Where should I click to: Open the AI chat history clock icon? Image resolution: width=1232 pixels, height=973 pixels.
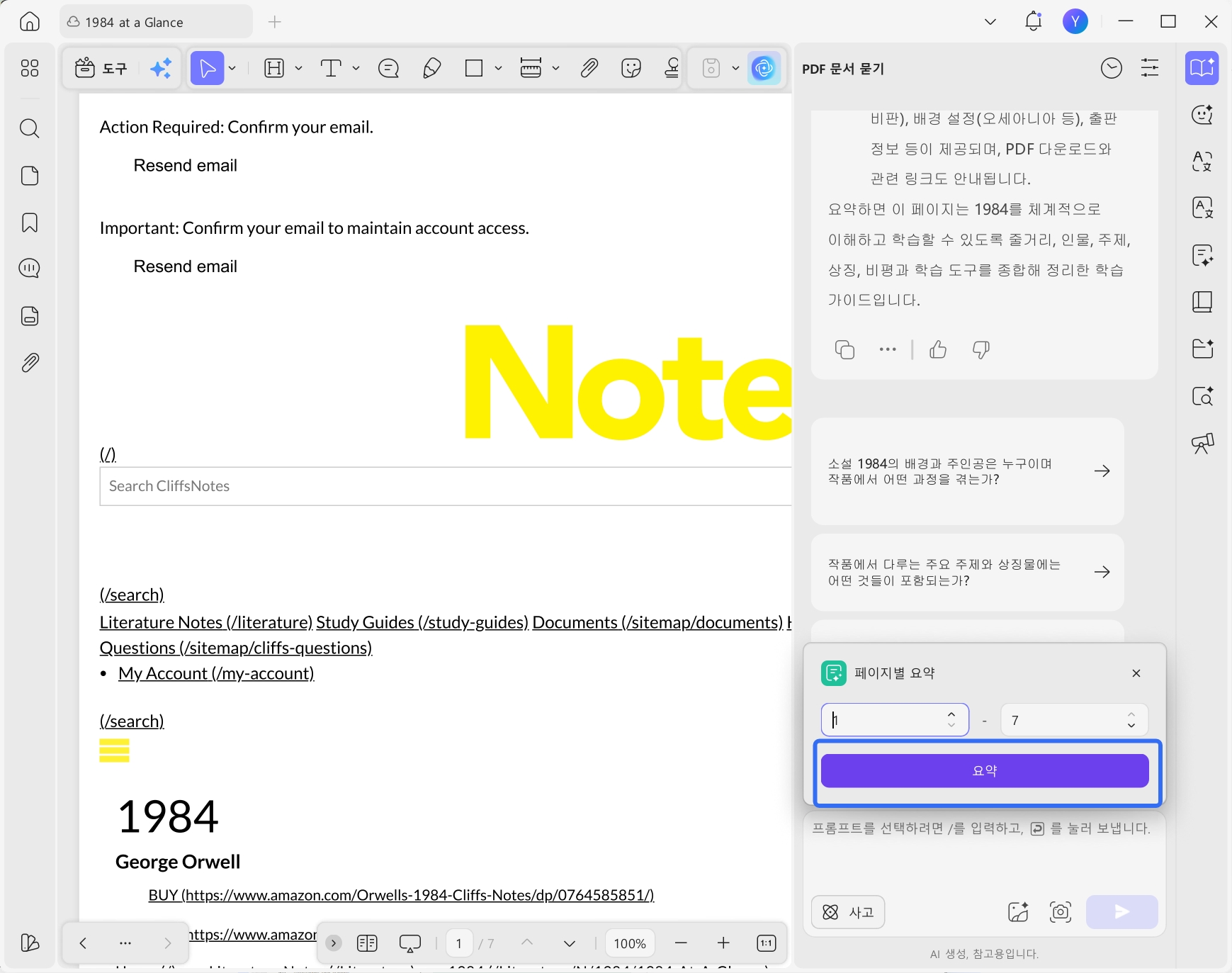point(1112,68)
